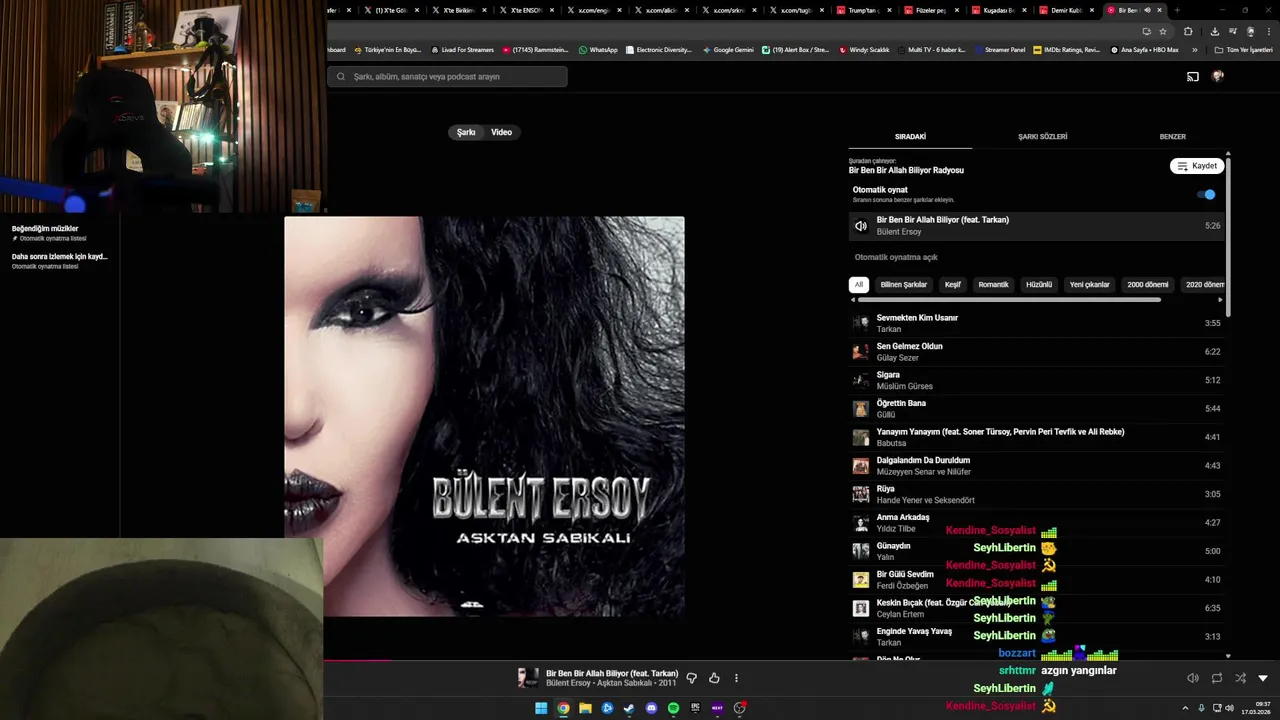Play Sigara by Müslüm Gürses
This screenshot has width=1280, height=720.
tap(1037, 380)
